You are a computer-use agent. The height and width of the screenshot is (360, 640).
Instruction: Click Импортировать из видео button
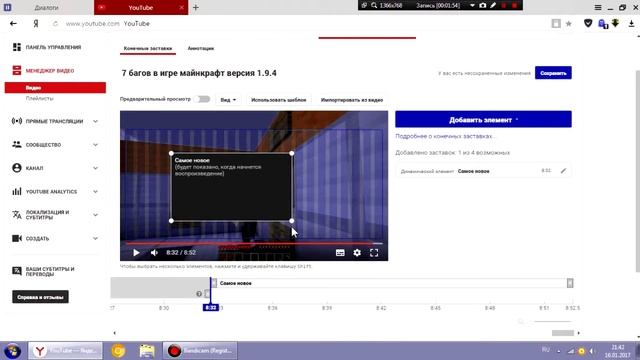[x=351, y=100]
